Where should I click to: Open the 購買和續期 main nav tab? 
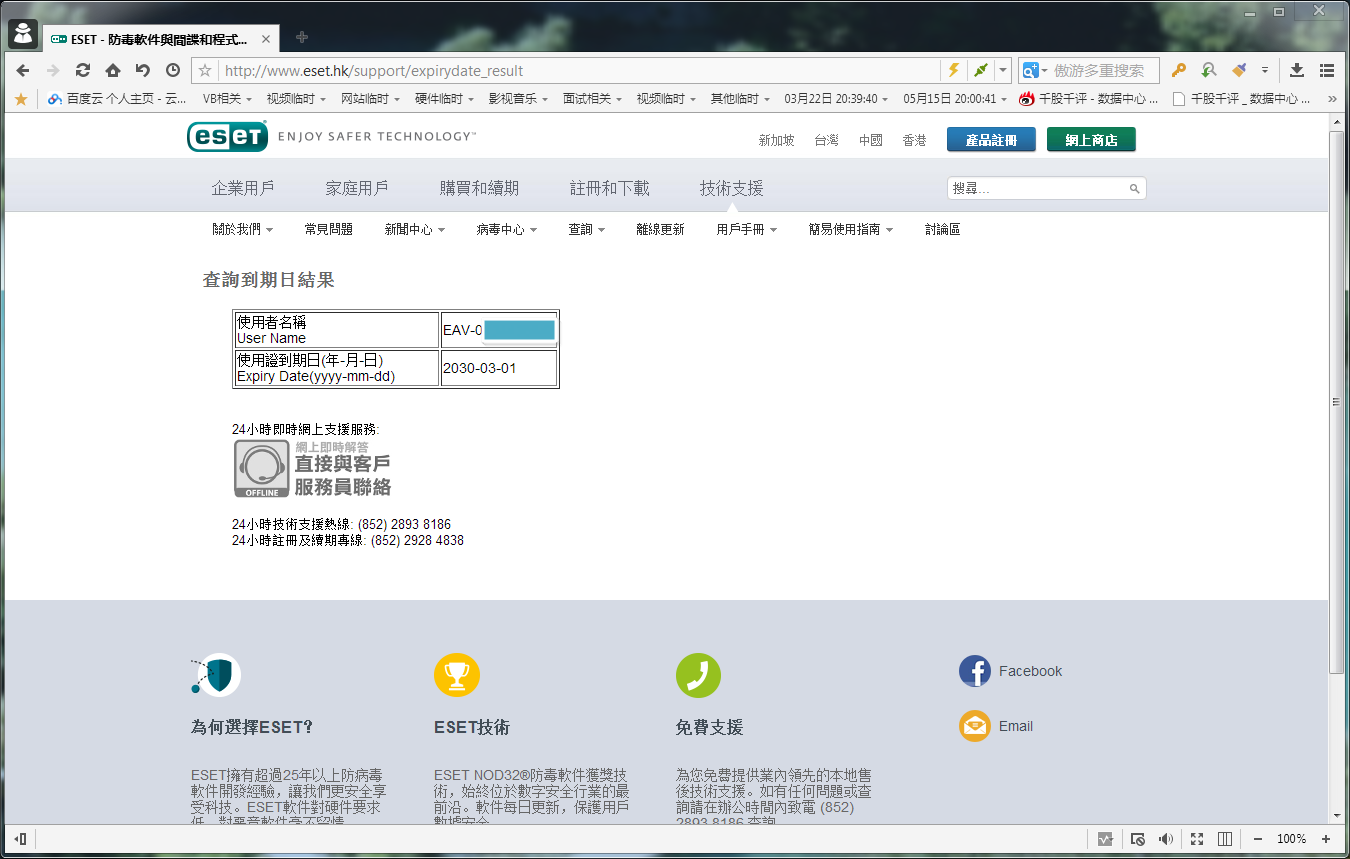coord(479,188)
